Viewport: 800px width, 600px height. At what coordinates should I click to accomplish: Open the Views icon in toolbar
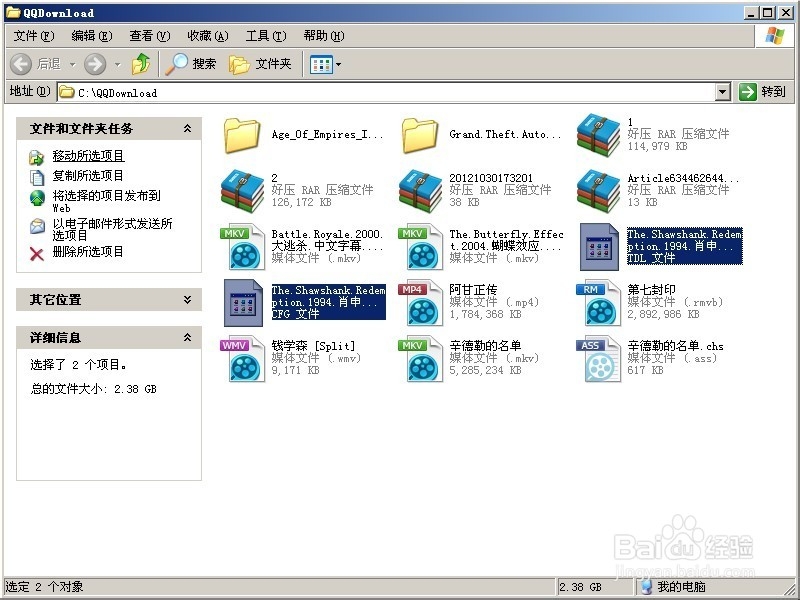tap(321, 65)
